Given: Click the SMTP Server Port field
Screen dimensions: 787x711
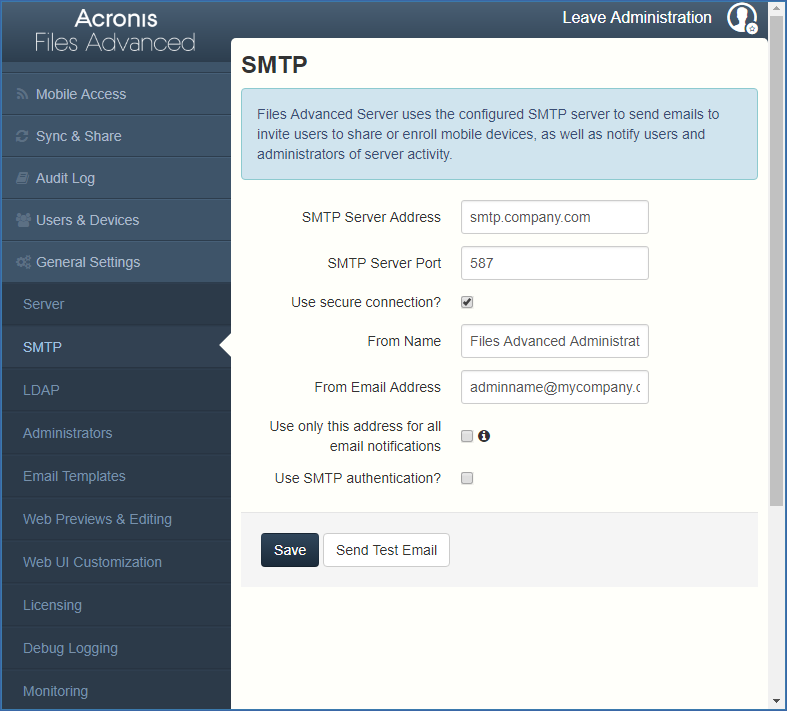Looking at the screenshot, I should tap(555, 263).
